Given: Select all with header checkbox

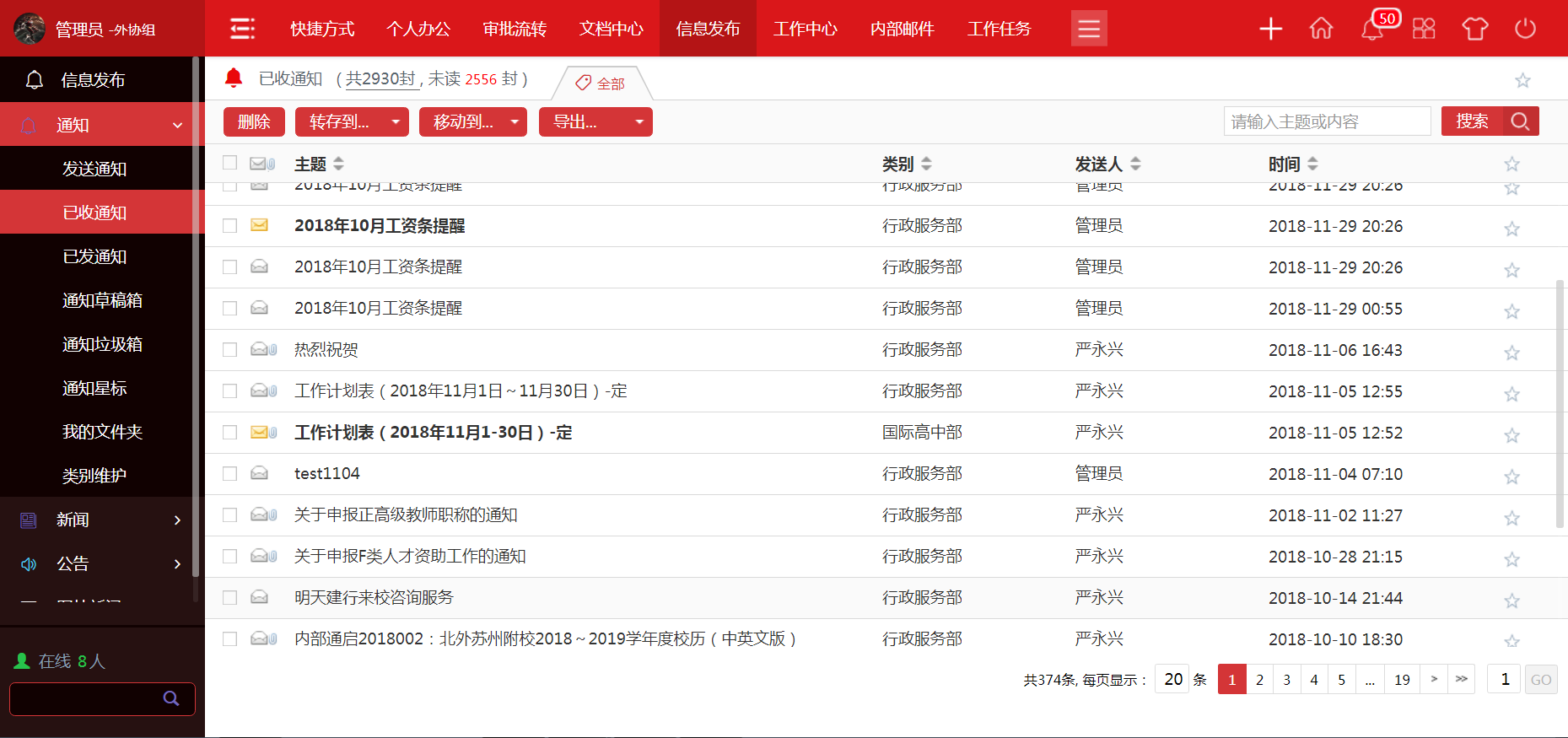Looking at the screenshot, I should click(x=229, y=163).
